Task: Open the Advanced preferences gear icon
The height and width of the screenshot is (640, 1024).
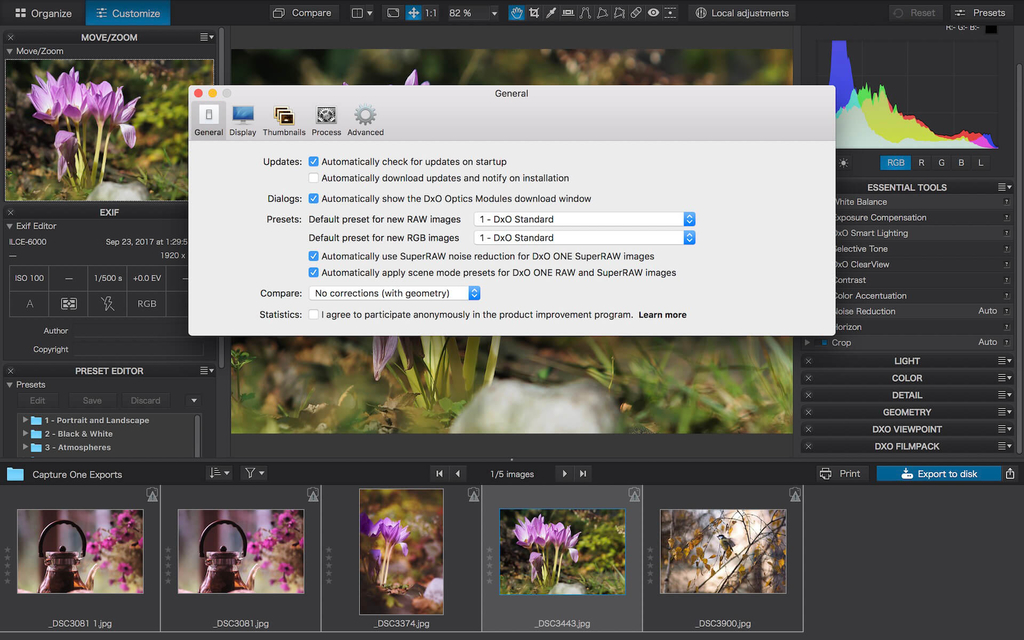Action: (365, 120)
